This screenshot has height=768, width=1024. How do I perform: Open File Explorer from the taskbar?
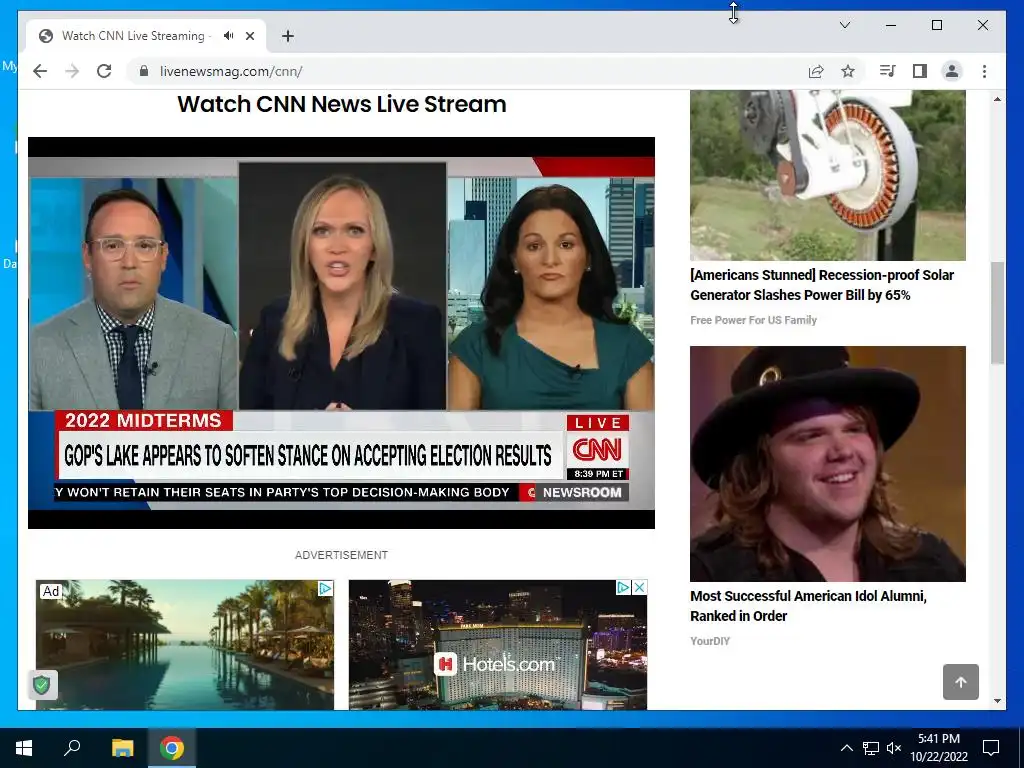point(122,748)
